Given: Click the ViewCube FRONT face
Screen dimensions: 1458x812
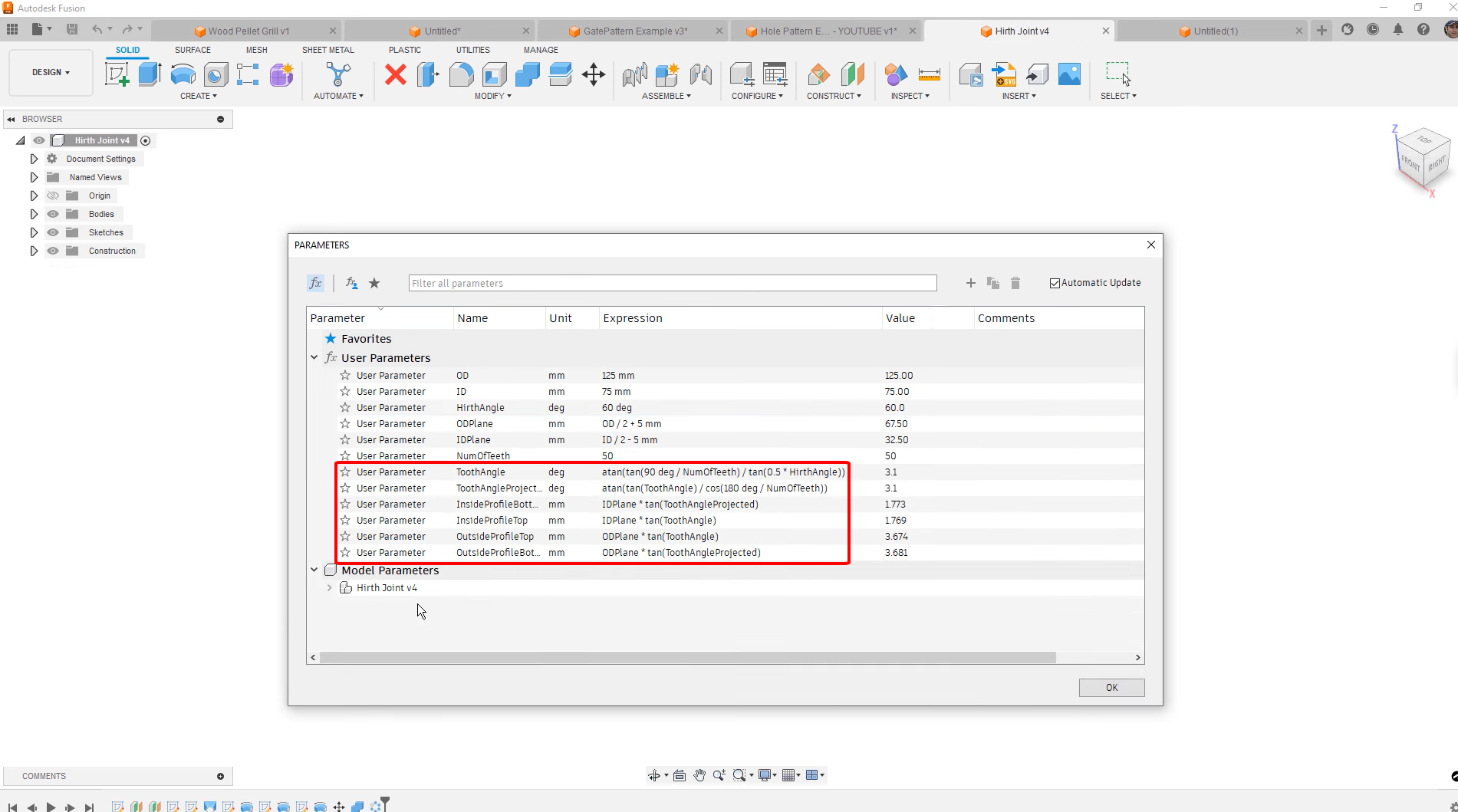Looking at the screenshot, I should click(x=1410, y=163).
